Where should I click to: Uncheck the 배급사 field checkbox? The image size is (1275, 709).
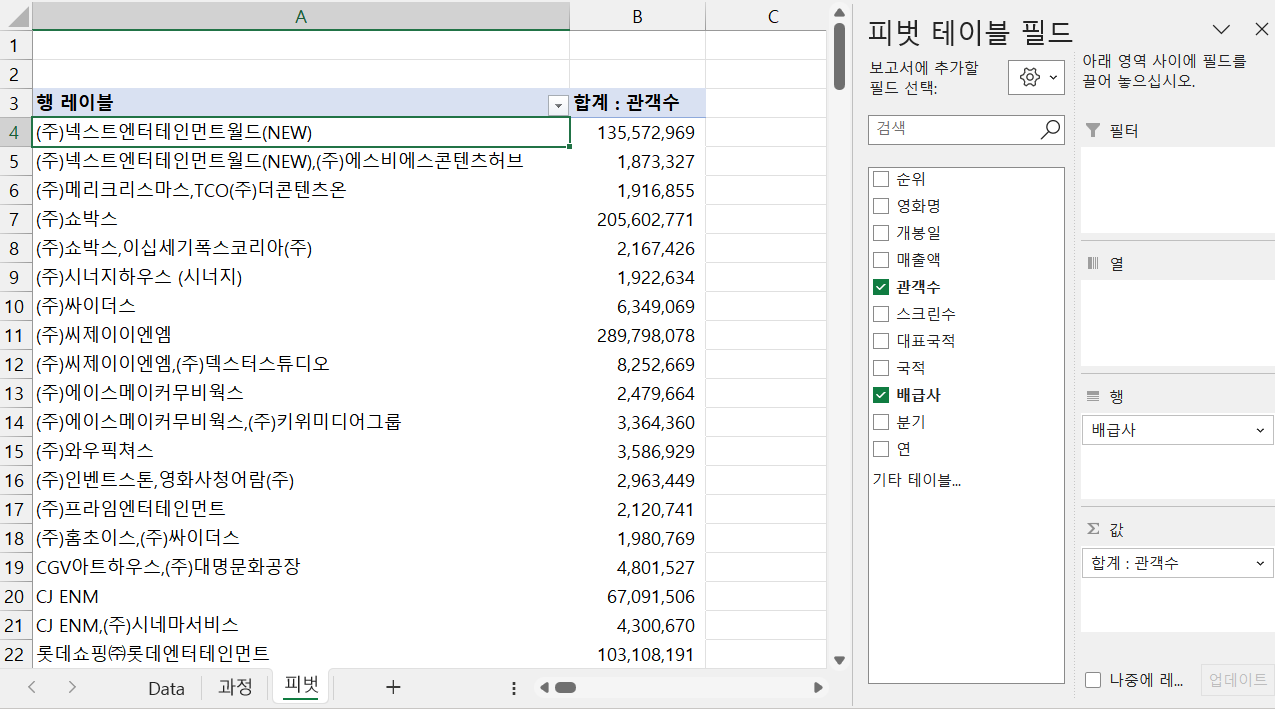pyautogui.click(x=881, y=395)
